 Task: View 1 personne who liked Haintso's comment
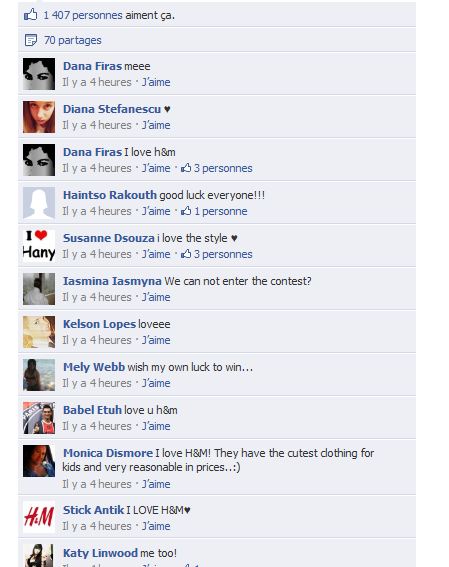(x=221, y=211)
